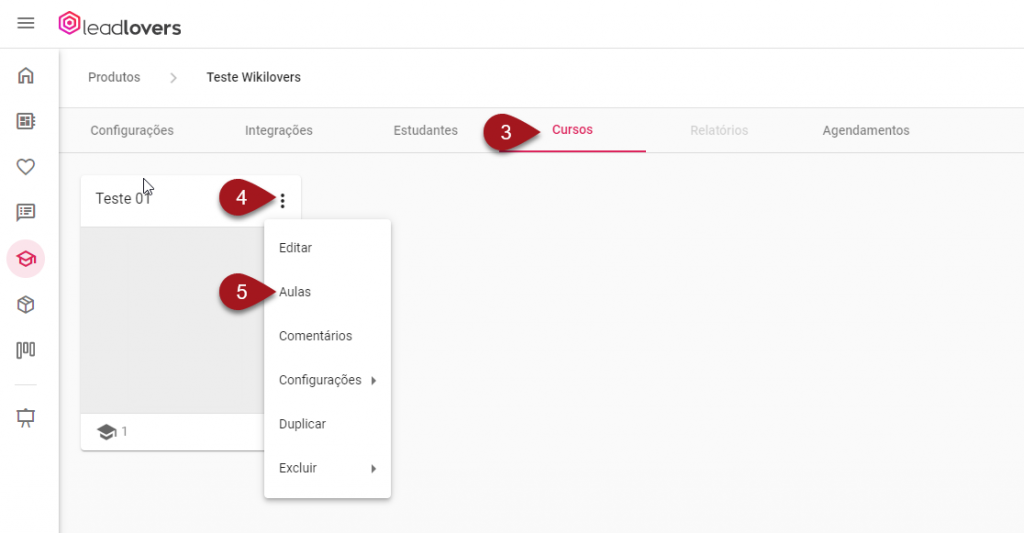Screen dimensions: 1024x533
Task: Choose Editar in the course menu
Action: [x=295, y=248]
